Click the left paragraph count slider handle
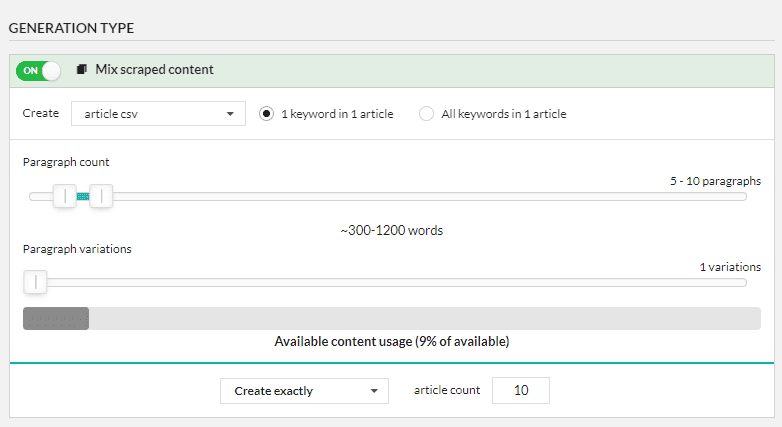782x427 pixels. pyautogui.click(x=65, y=196)
